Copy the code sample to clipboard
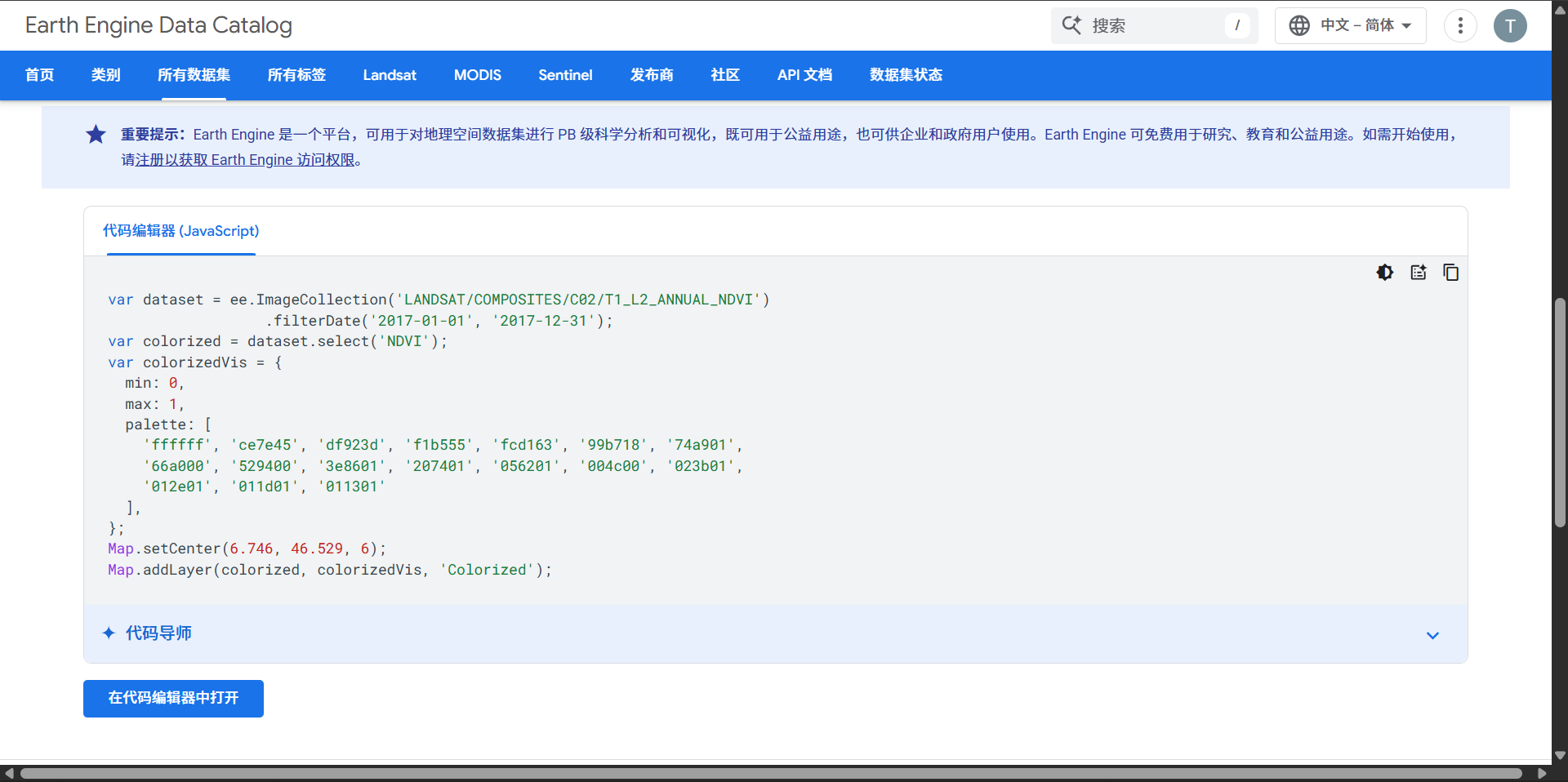 tap(1451, 273)
